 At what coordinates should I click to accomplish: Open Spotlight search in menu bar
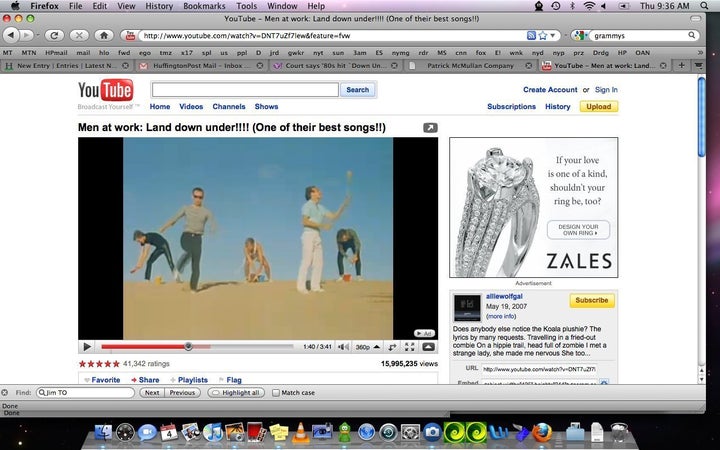[704, 6]
